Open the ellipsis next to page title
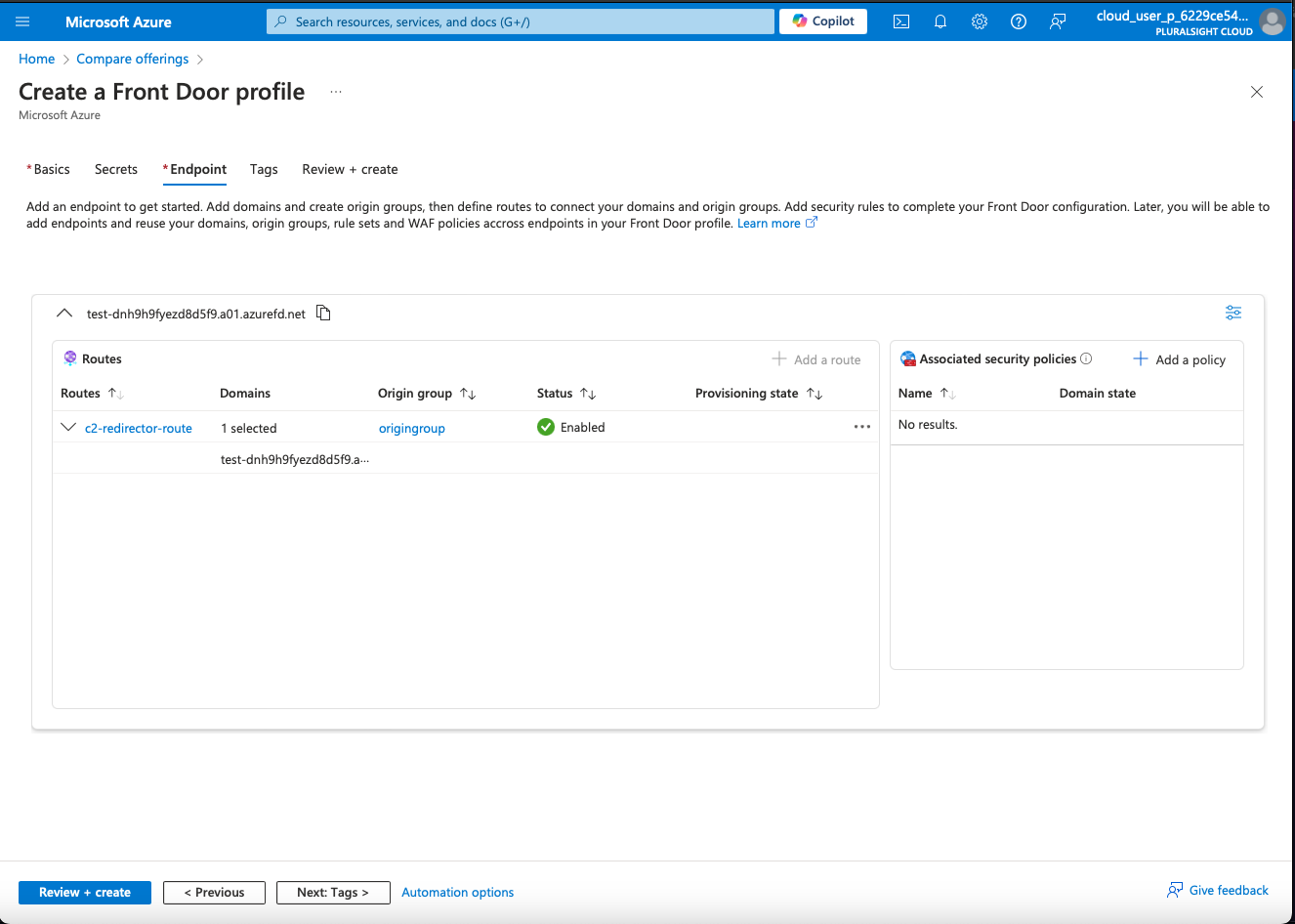 click(x=336, y=92)
